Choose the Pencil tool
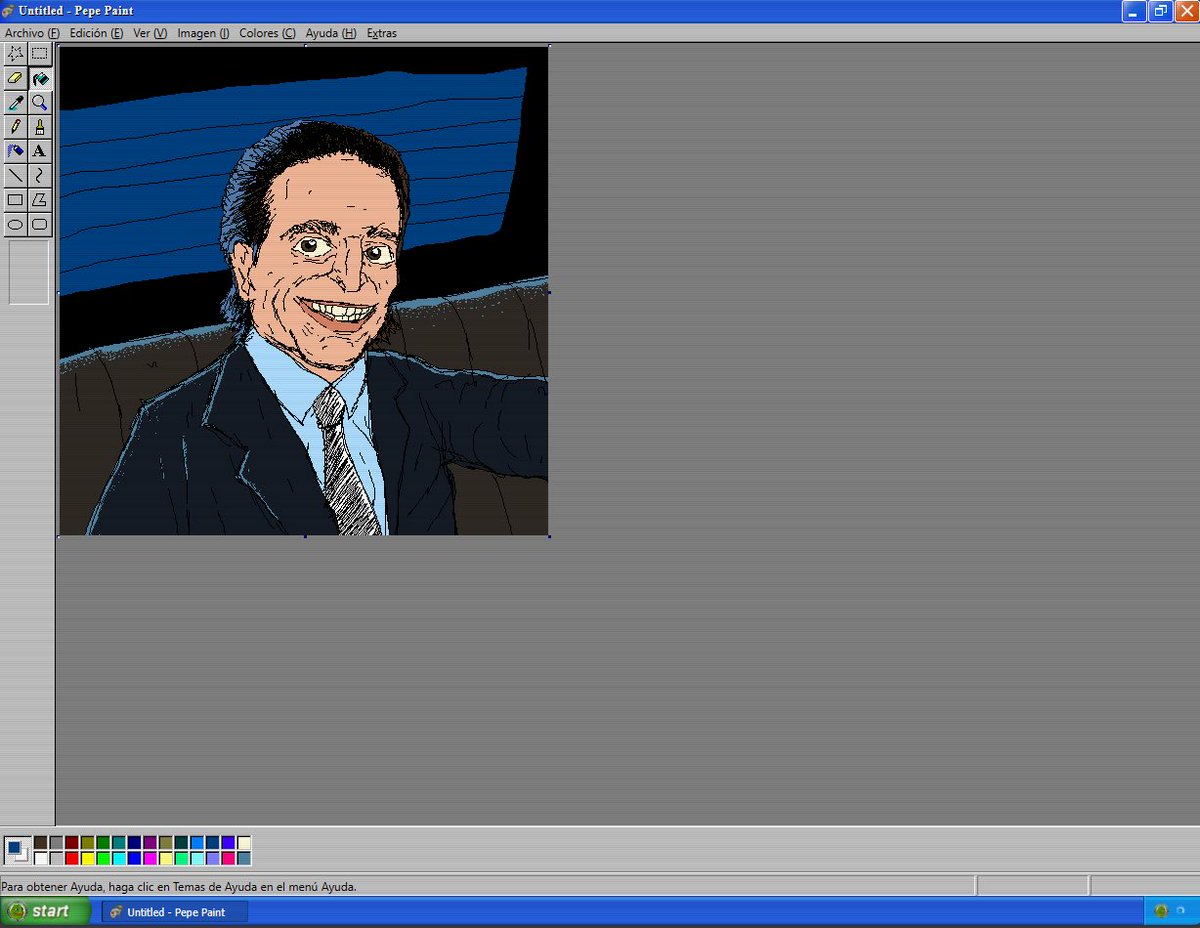The width and height of the screenshot is (1200, 928). 15,127
